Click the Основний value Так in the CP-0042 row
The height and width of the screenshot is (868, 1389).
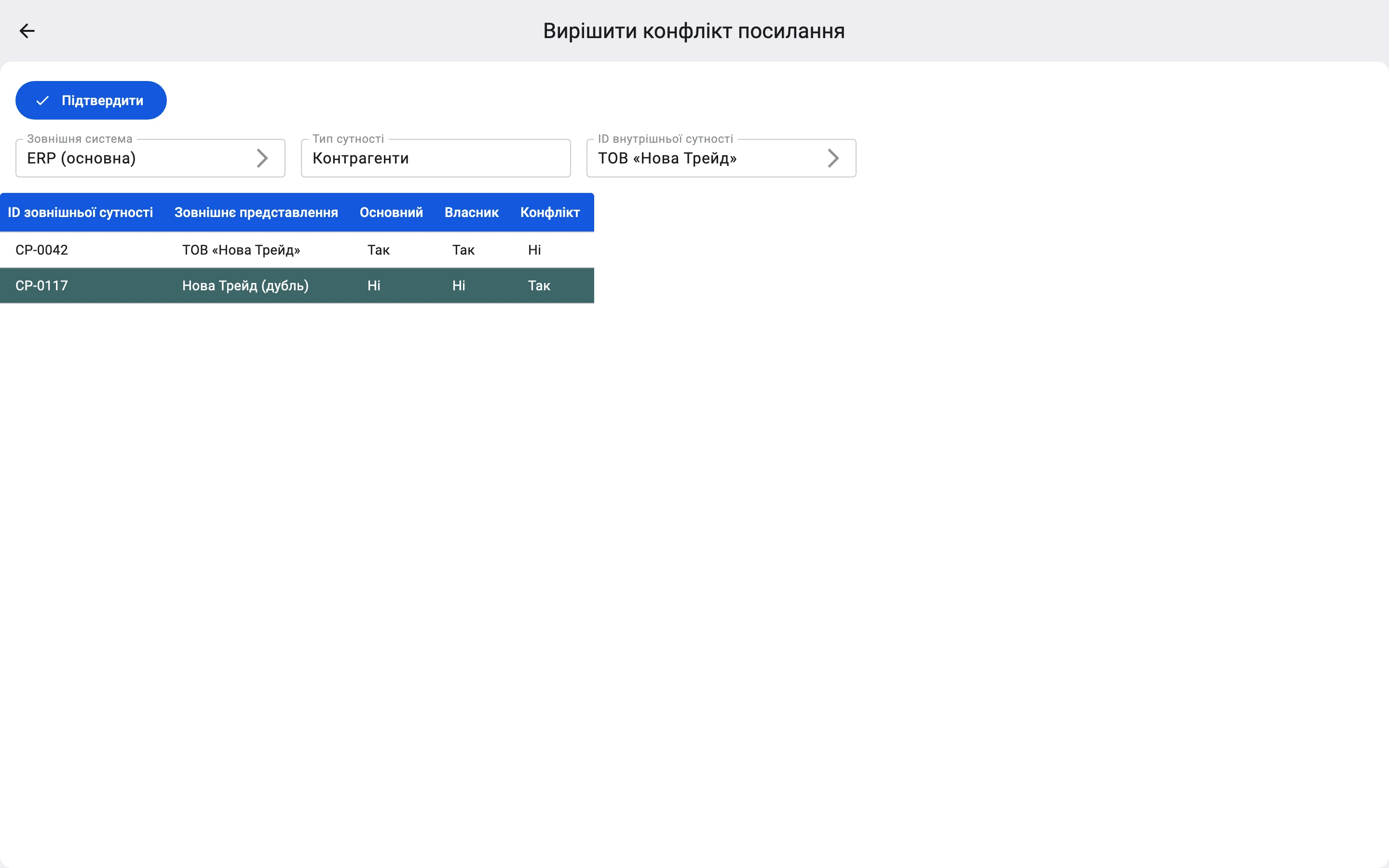[x=379, y=250]
